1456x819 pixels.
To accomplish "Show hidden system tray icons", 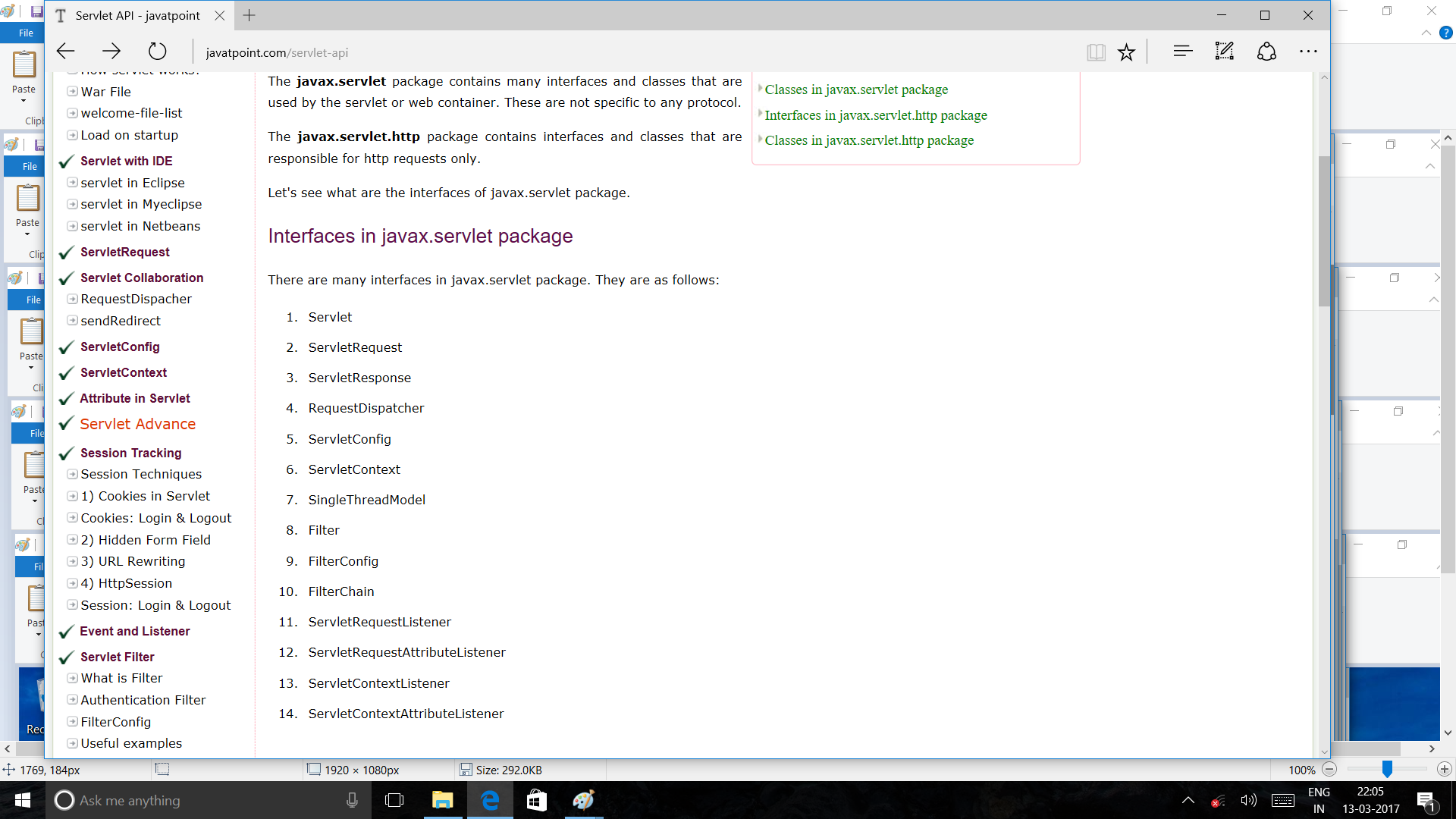I will coord(1188,800).
